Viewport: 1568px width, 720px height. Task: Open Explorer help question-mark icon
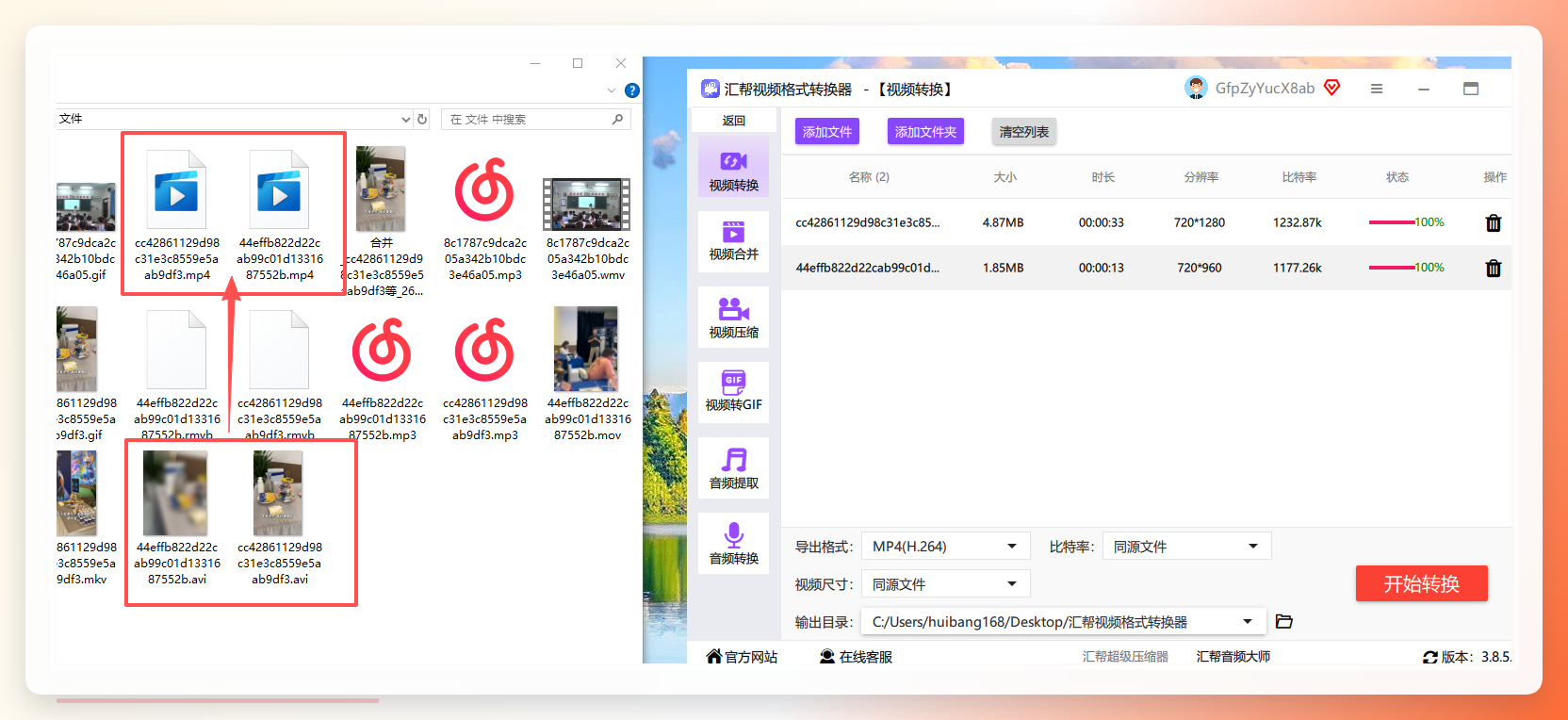point(632,90)
